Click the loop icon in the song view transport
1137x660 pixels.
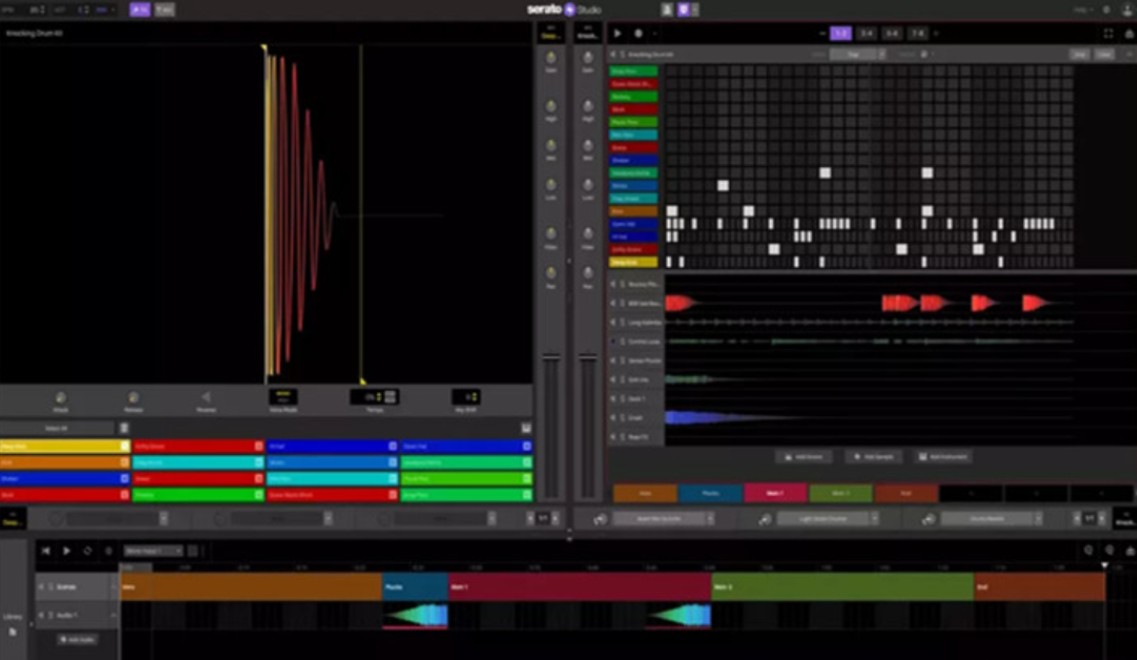[88, 550]
